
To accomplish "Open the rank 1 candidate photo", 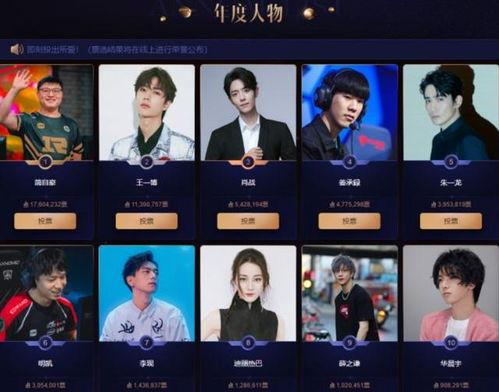I will [x=46, y=112].
